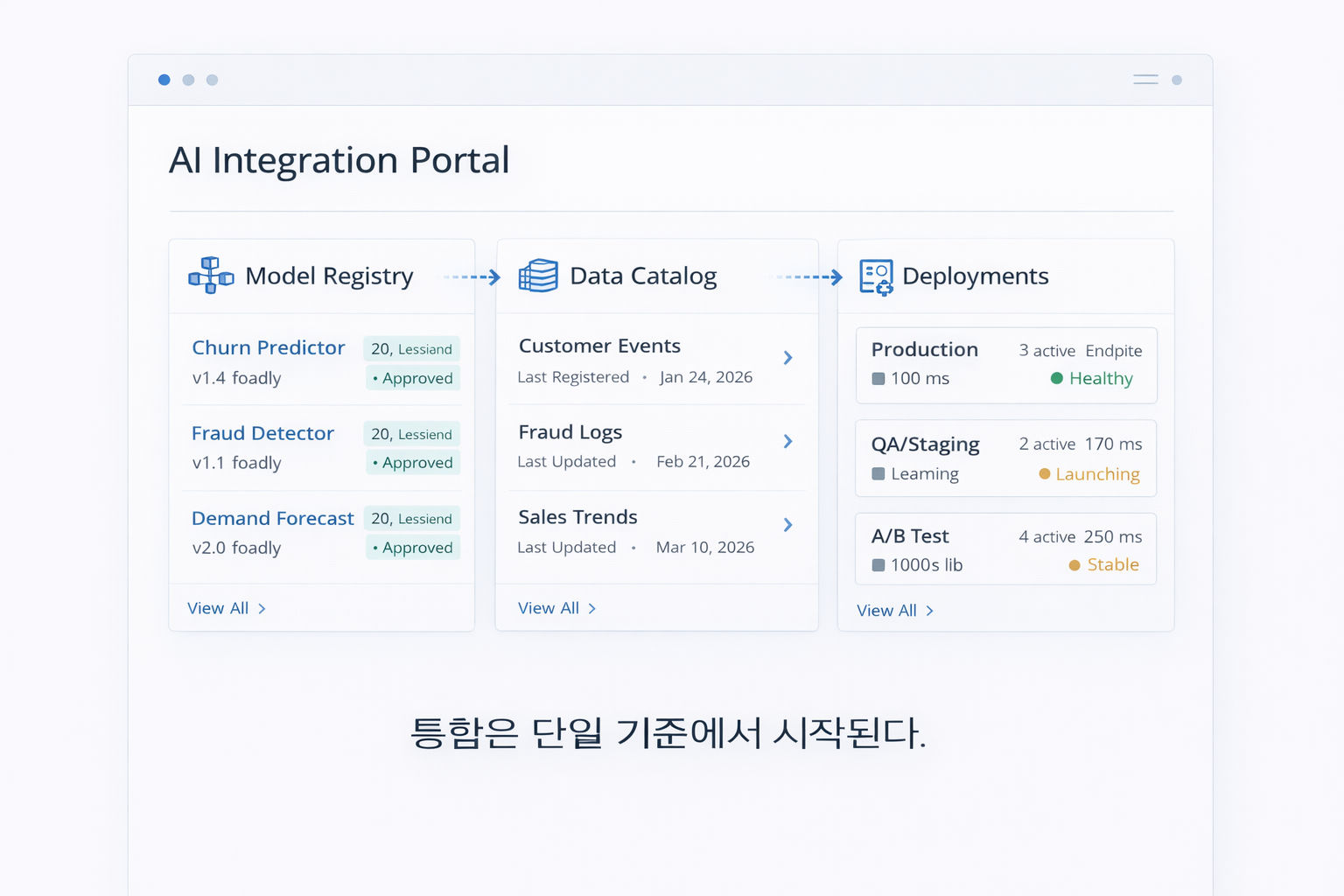
Task: Expand the Customer Events row chevron
Action: tap(788, 358)
